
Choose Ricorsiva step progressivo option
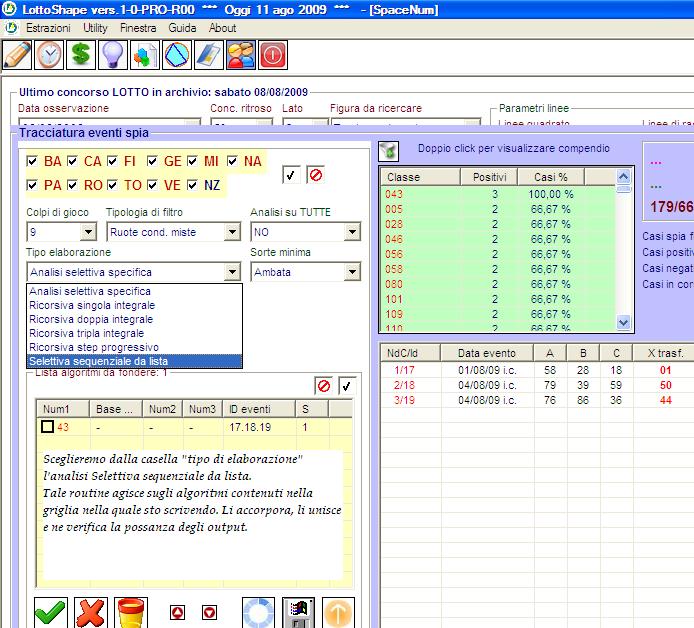pyautogui.click(x=135, y=347)
